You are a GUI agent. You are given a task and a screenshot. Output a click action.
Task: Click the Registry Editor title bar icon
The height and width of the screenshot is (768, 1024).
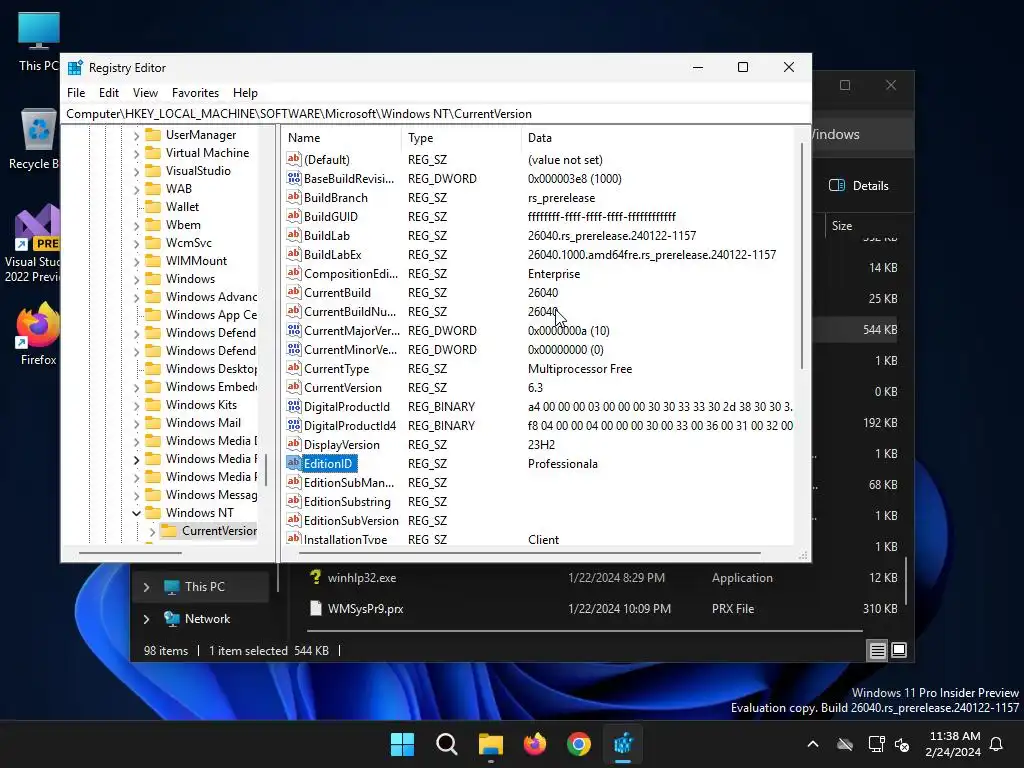pos(76,67)
